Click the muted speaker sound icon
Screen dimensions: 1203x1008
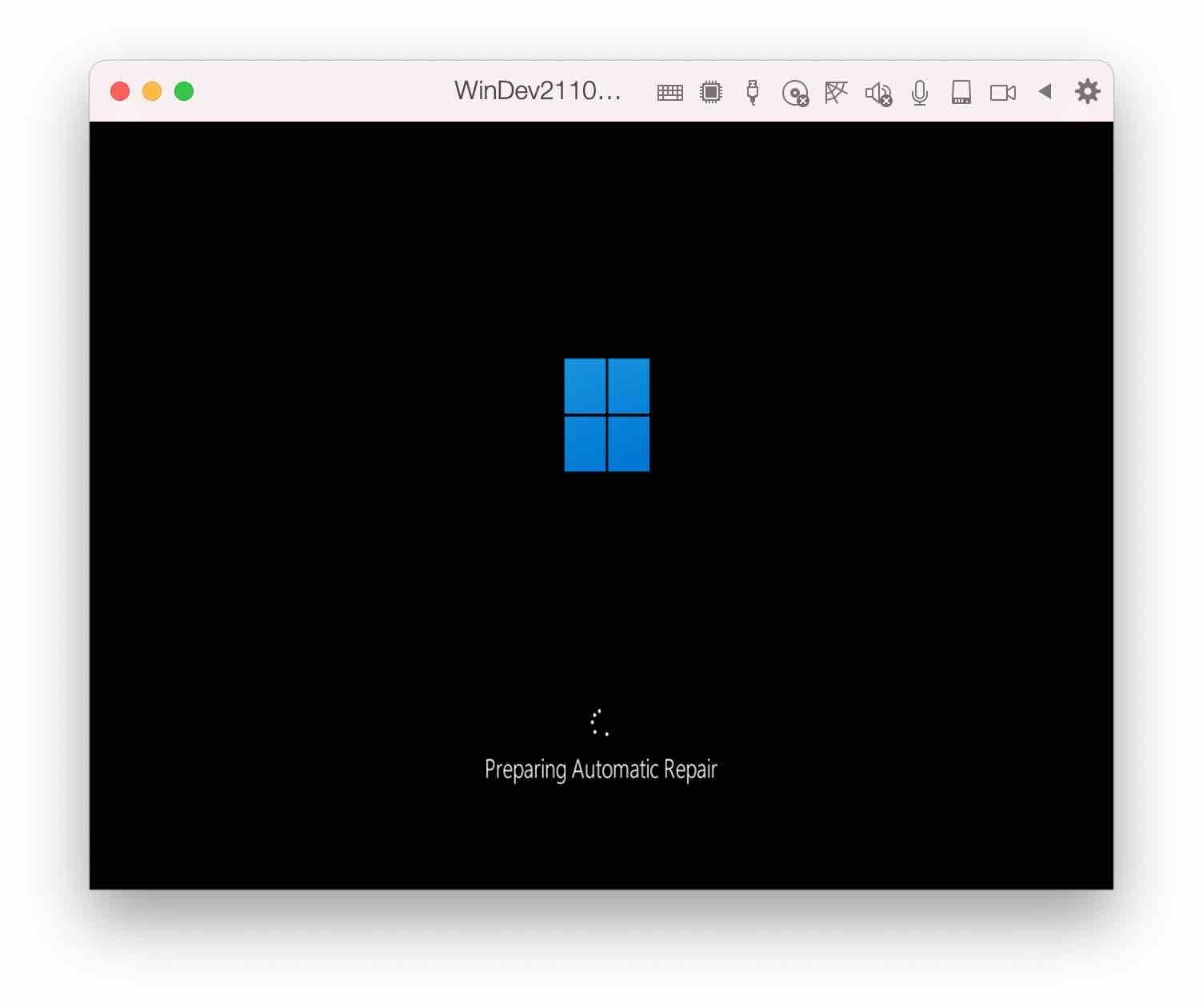[x=878, y=93]
